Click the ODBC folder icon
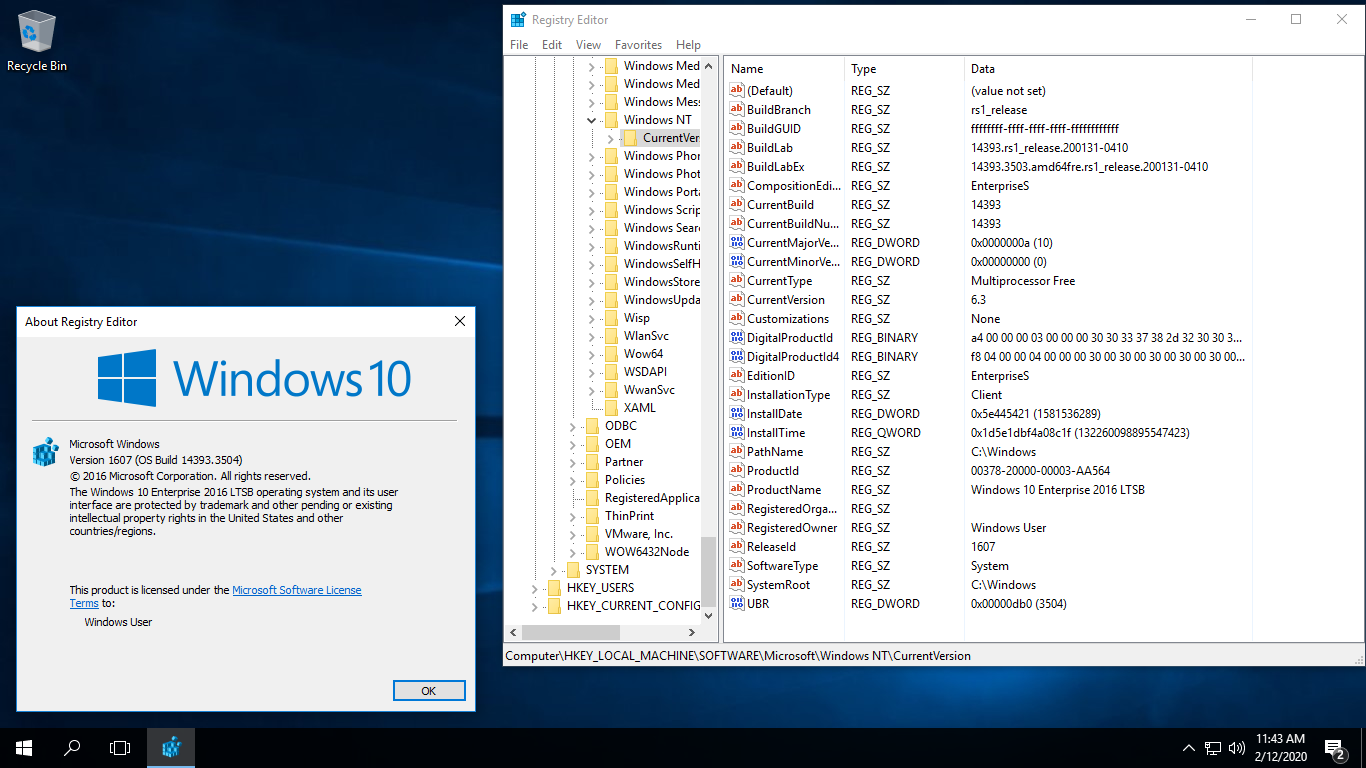The image size is (1366, 768). (x=592, y=426)
